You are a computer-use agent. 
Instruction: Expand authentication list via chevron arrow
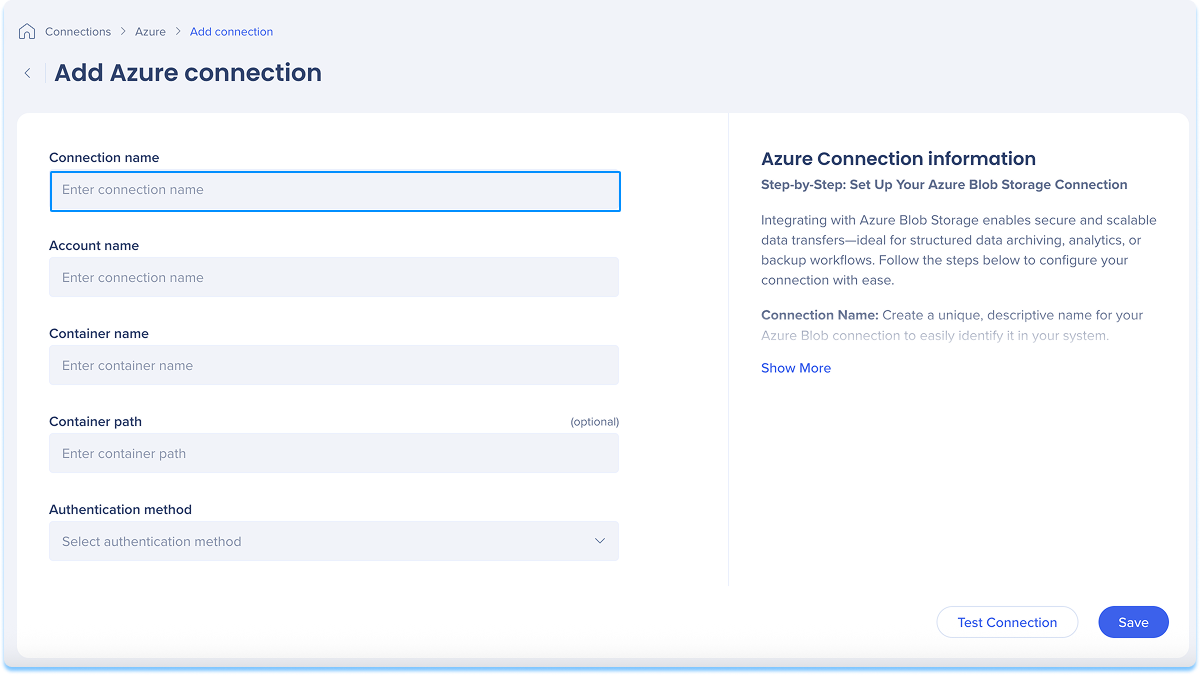coord(600,541)
